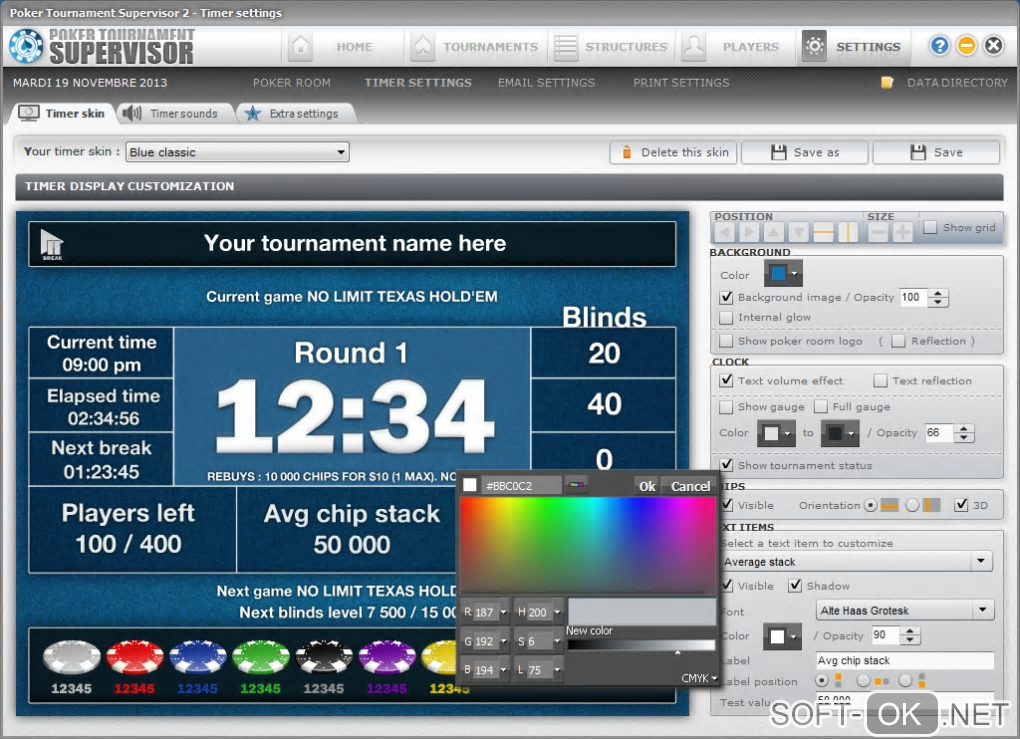
Task: Toggle the 3D chips checkbox
Action: click(961, 505)
